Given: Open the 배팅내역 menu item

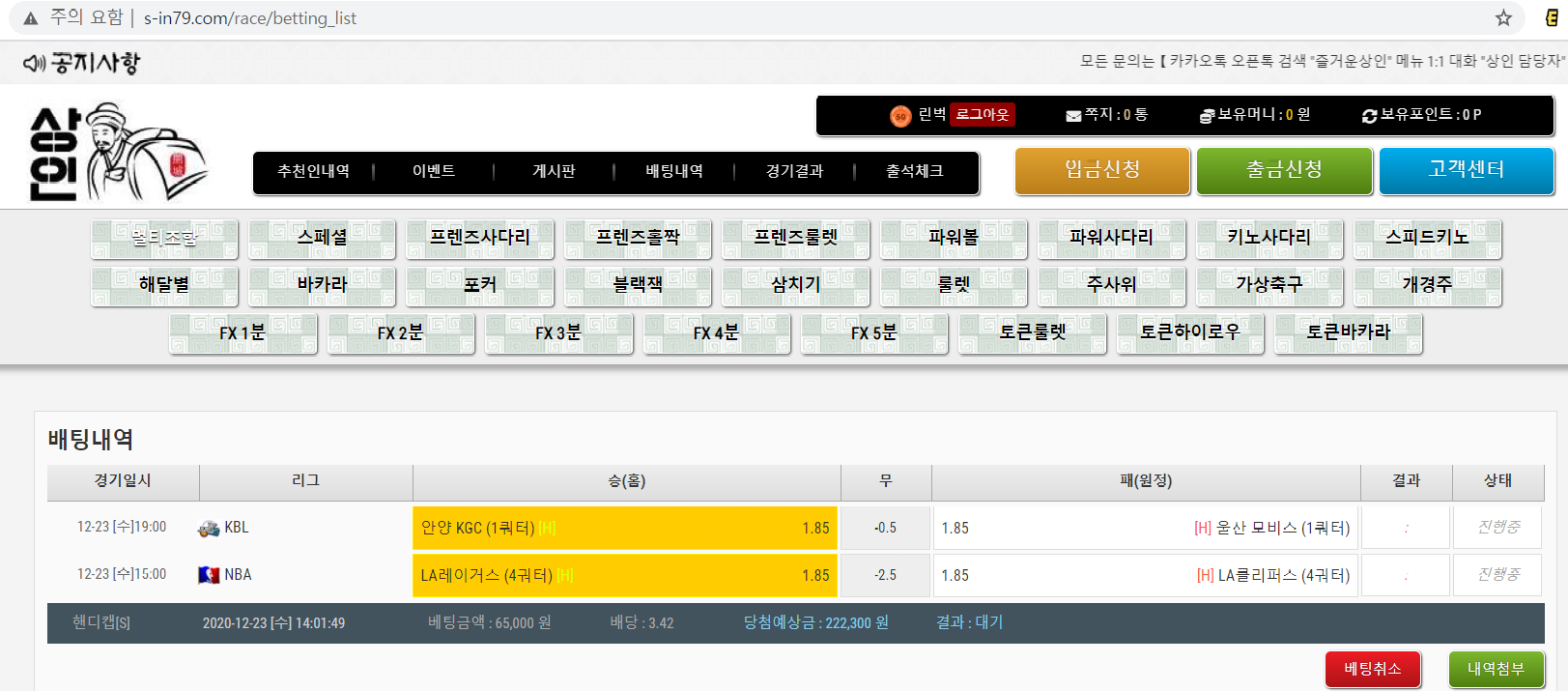Looking at the screenshot, I should pos(674,172).
